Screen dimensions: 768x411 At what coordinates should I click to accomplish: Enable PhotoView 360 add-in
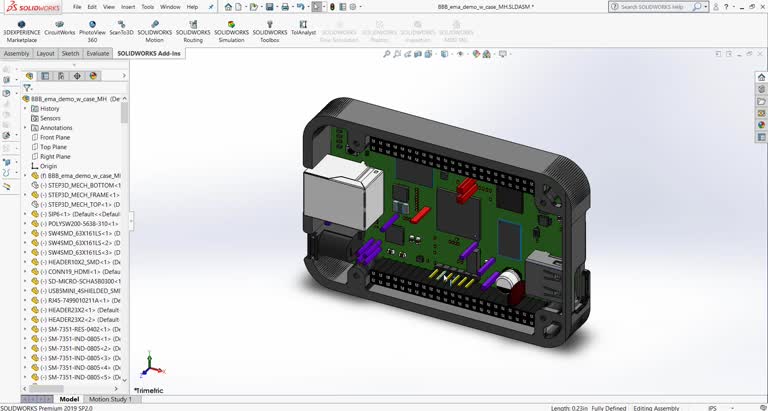coord(92,31)
